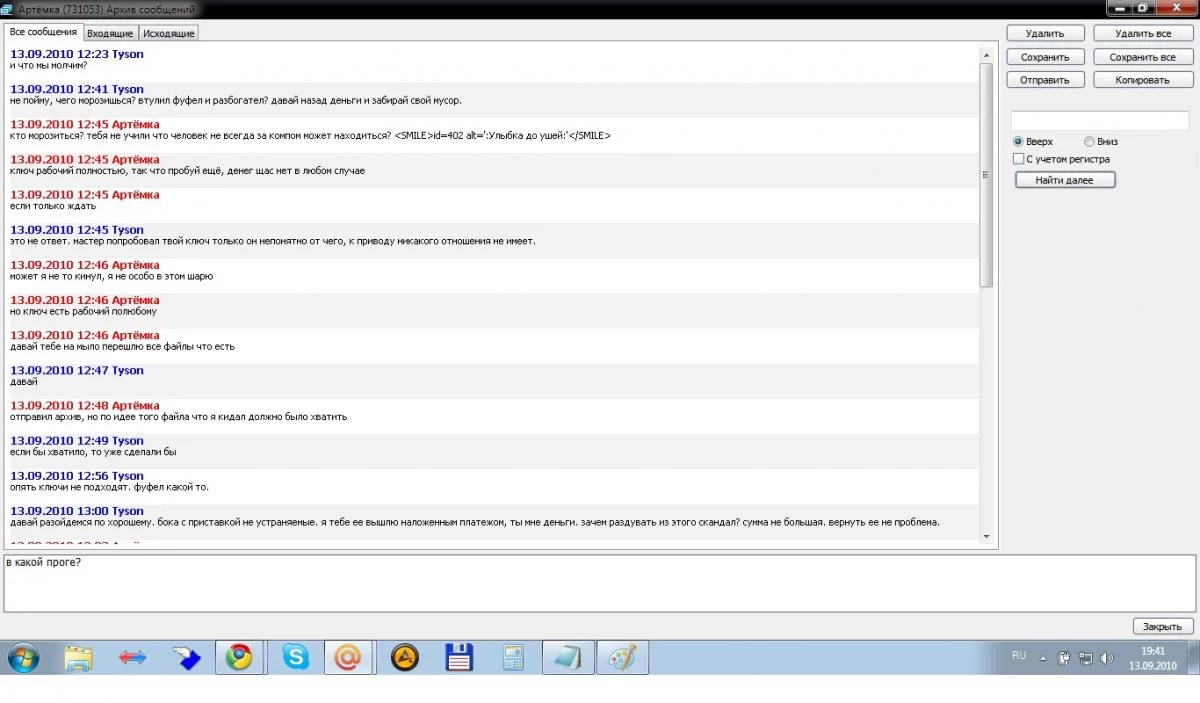
Task: Select message "отправил архив, но по идее"
Action: (178, 416)
